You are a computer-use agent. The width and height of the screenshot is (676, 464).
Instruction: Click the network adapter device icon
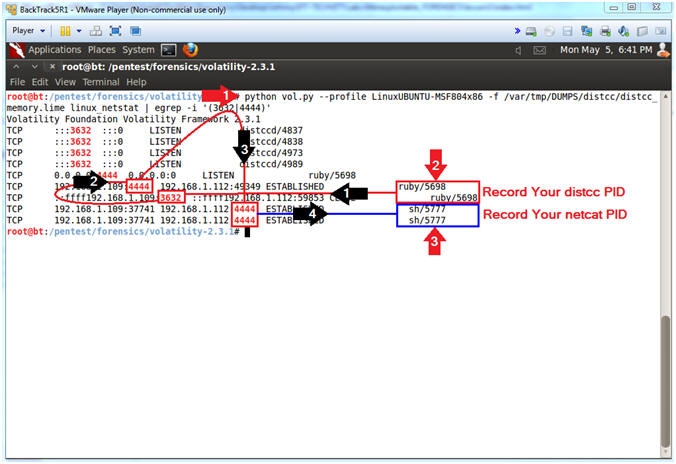(x=586, y=31)
